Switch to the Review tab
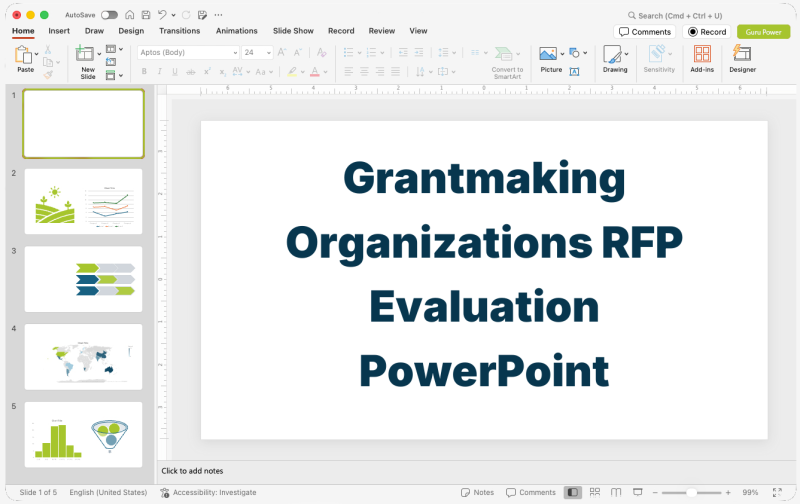 click(x=382, y=31)
